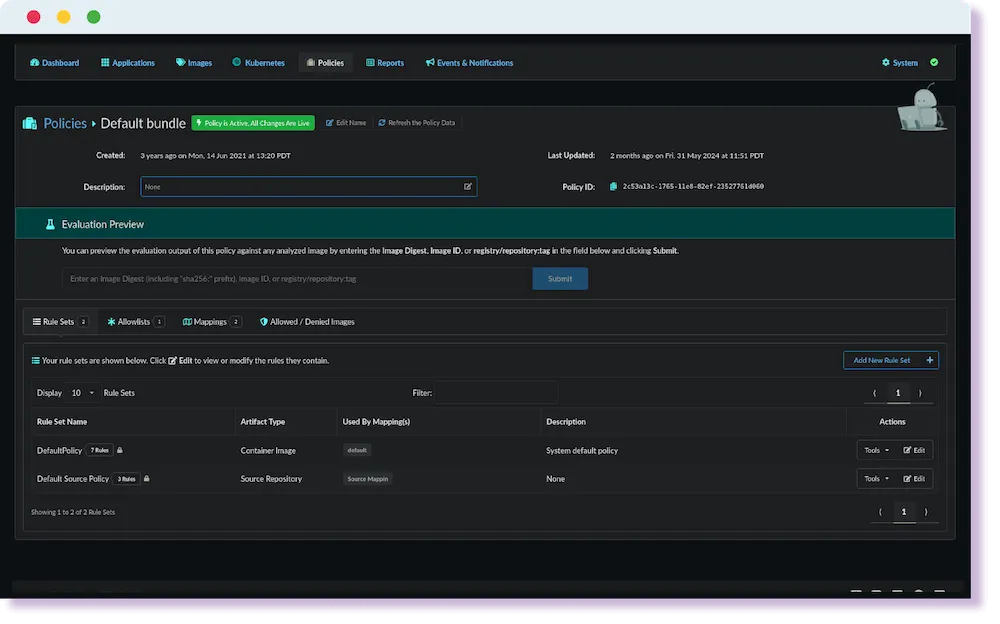Image resolution: width=1000 pixels, height=624 pixels.
Task: Click the lock icon next to DefaultPolicy
Action: (121, 450)
